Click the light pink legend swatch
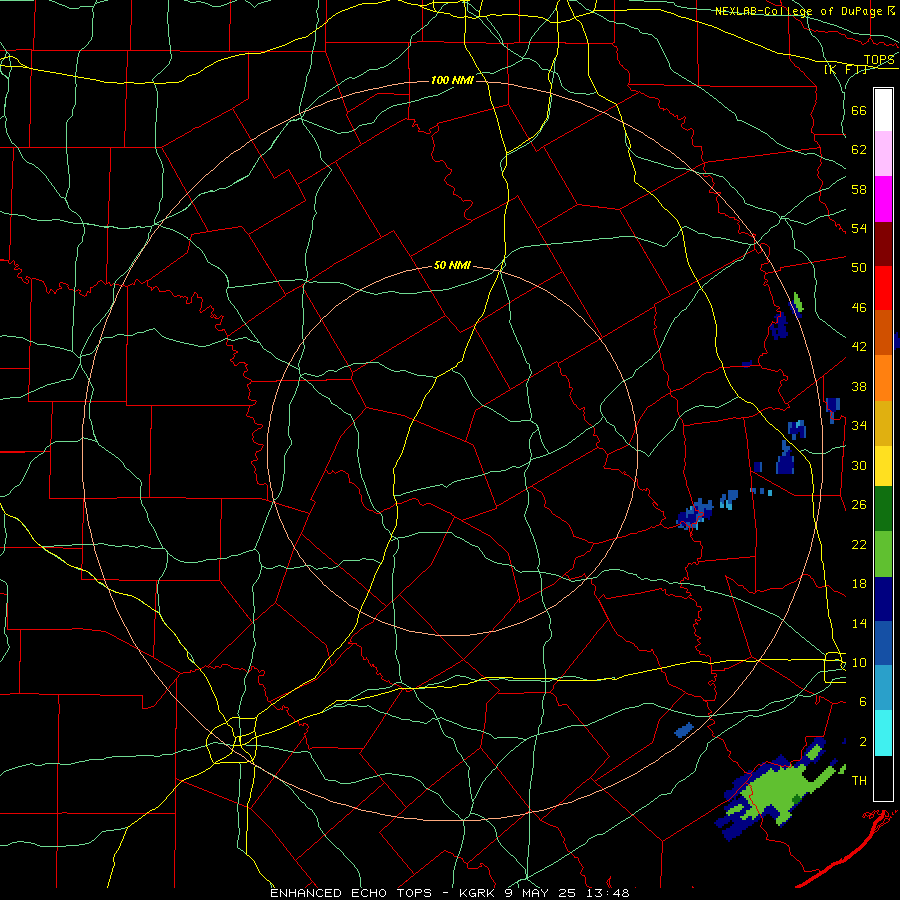 pos(883,154)
